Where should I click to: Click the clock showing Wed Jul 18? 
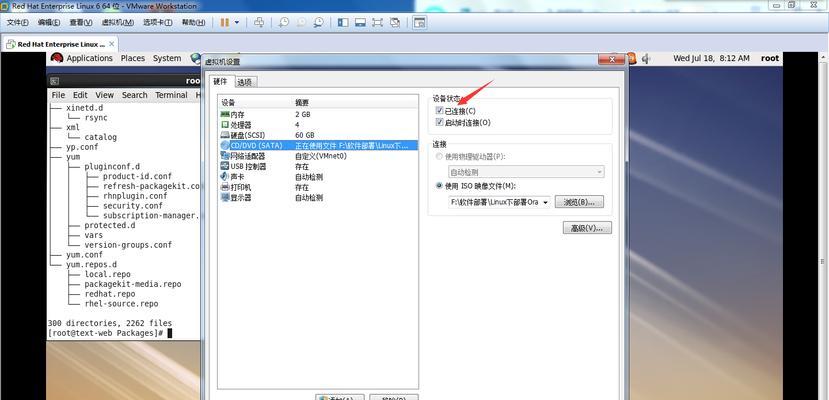pyautogui.click(x=711, y=58)
